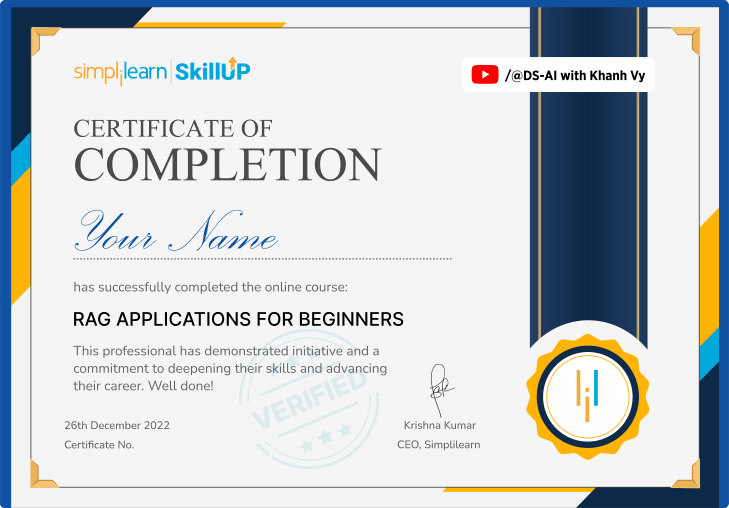Click the bottom-left gold corner ornament
This screenshot has height=508, width=729.
45,473
